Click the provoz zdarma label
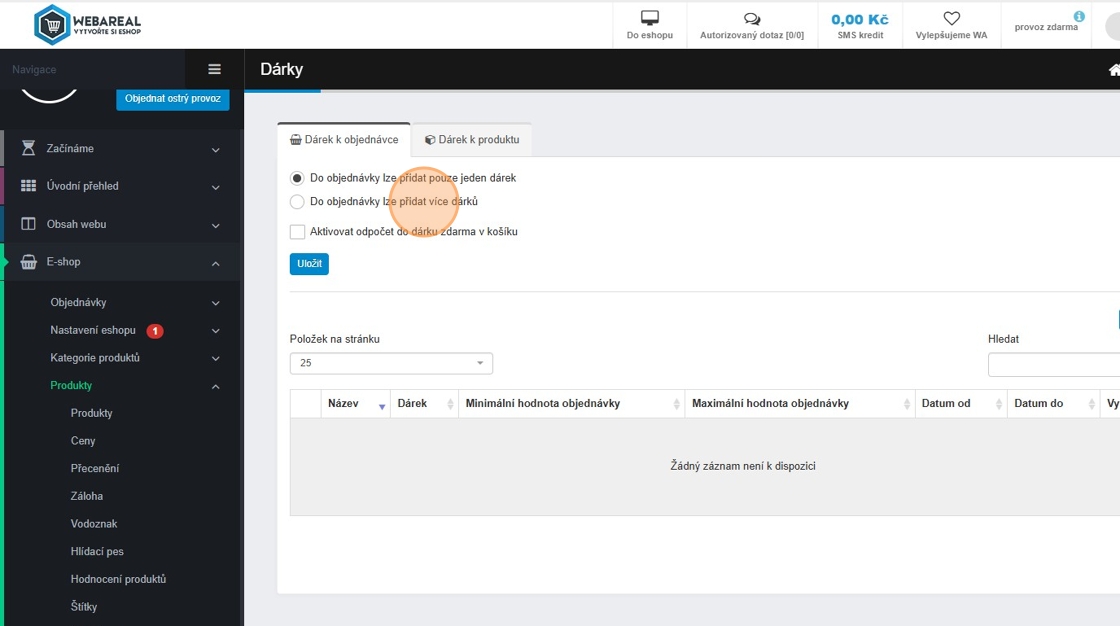The image size is (1120, 626). (1046, 27)
